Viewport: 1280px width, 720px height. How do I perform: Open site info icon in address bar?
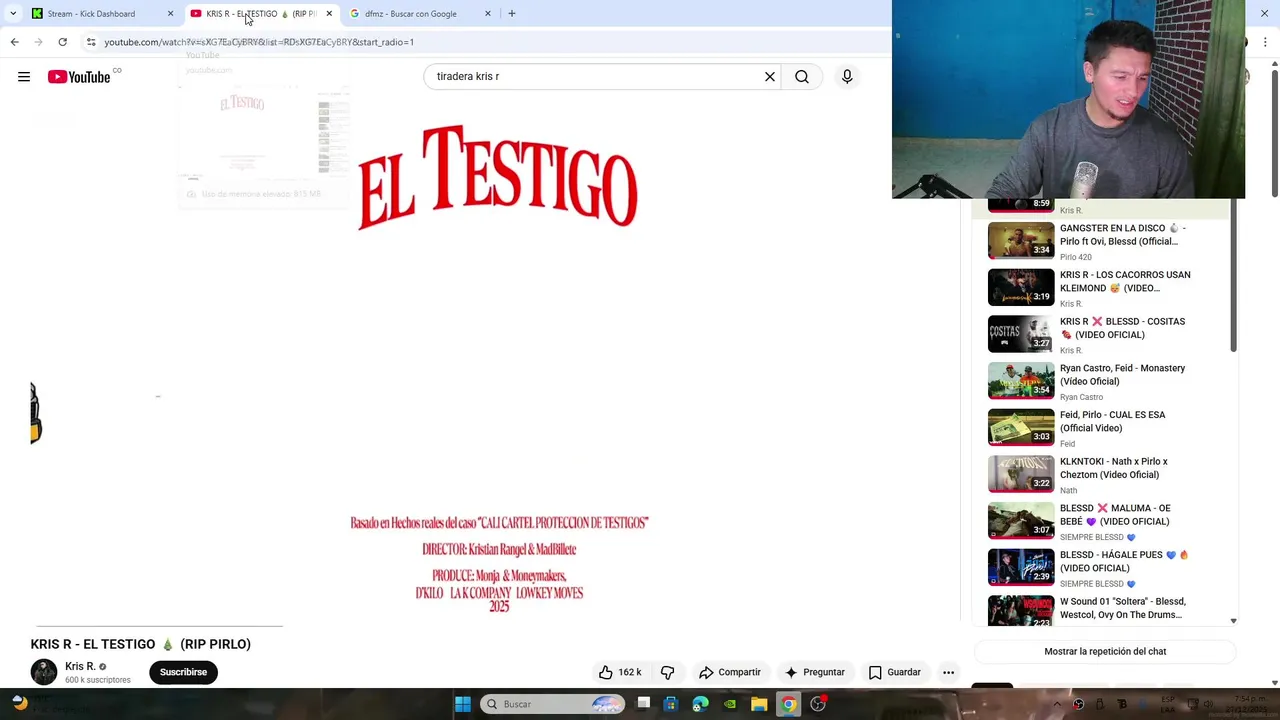click(x=91, y=42)
